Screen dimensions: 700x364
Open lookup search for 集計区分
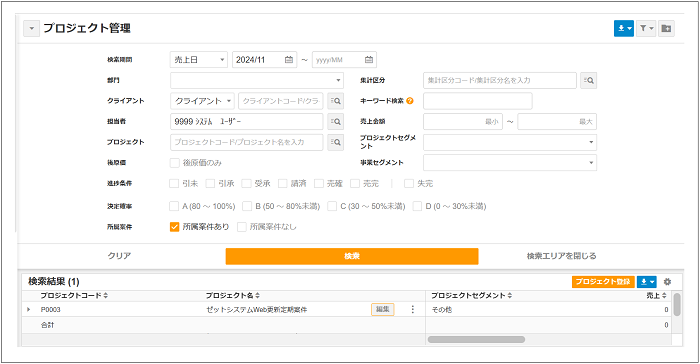(x=588, y=80)
